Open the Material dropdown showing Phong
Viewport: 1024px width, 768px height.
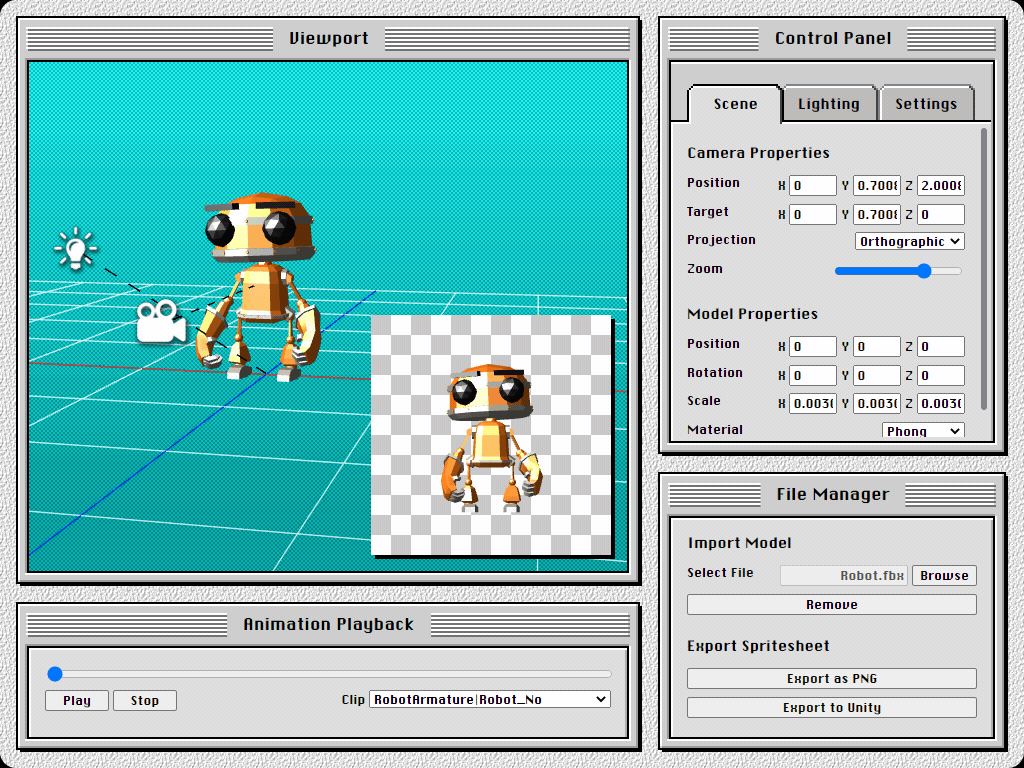click(923, 430)
